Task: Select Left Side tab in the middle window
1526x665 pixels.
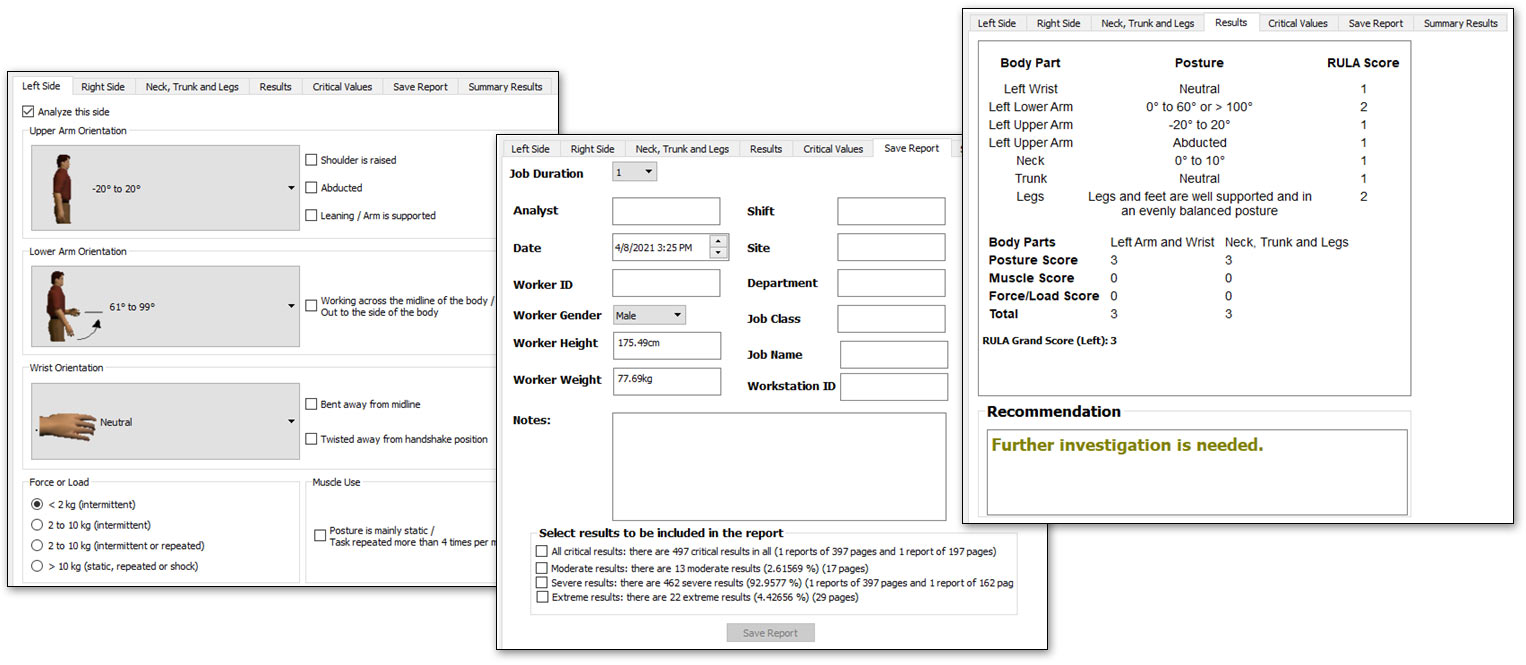Action: 530,149
